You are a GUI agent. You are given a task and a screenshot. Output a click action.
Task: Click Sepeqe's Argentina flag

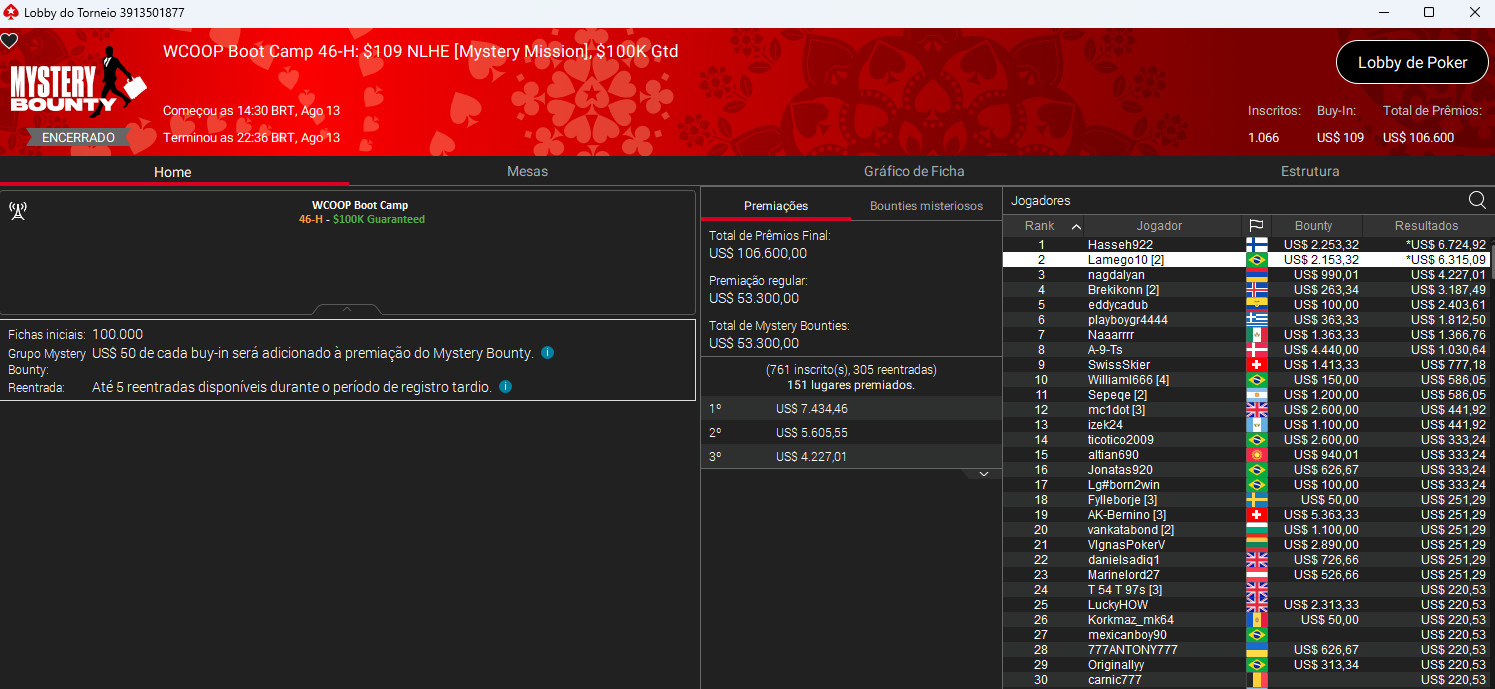tap(1257, 395)
